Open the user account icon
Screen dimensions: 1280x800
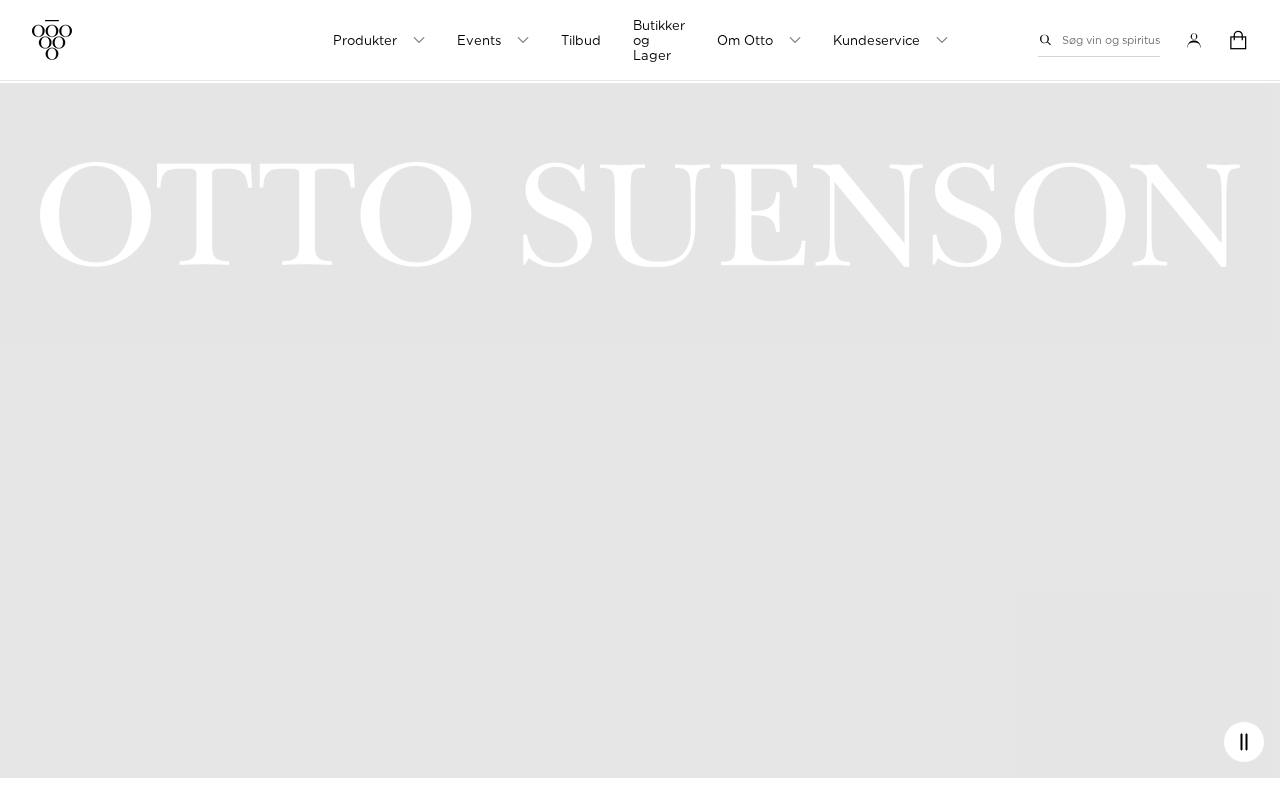[x=1194, y=40]
